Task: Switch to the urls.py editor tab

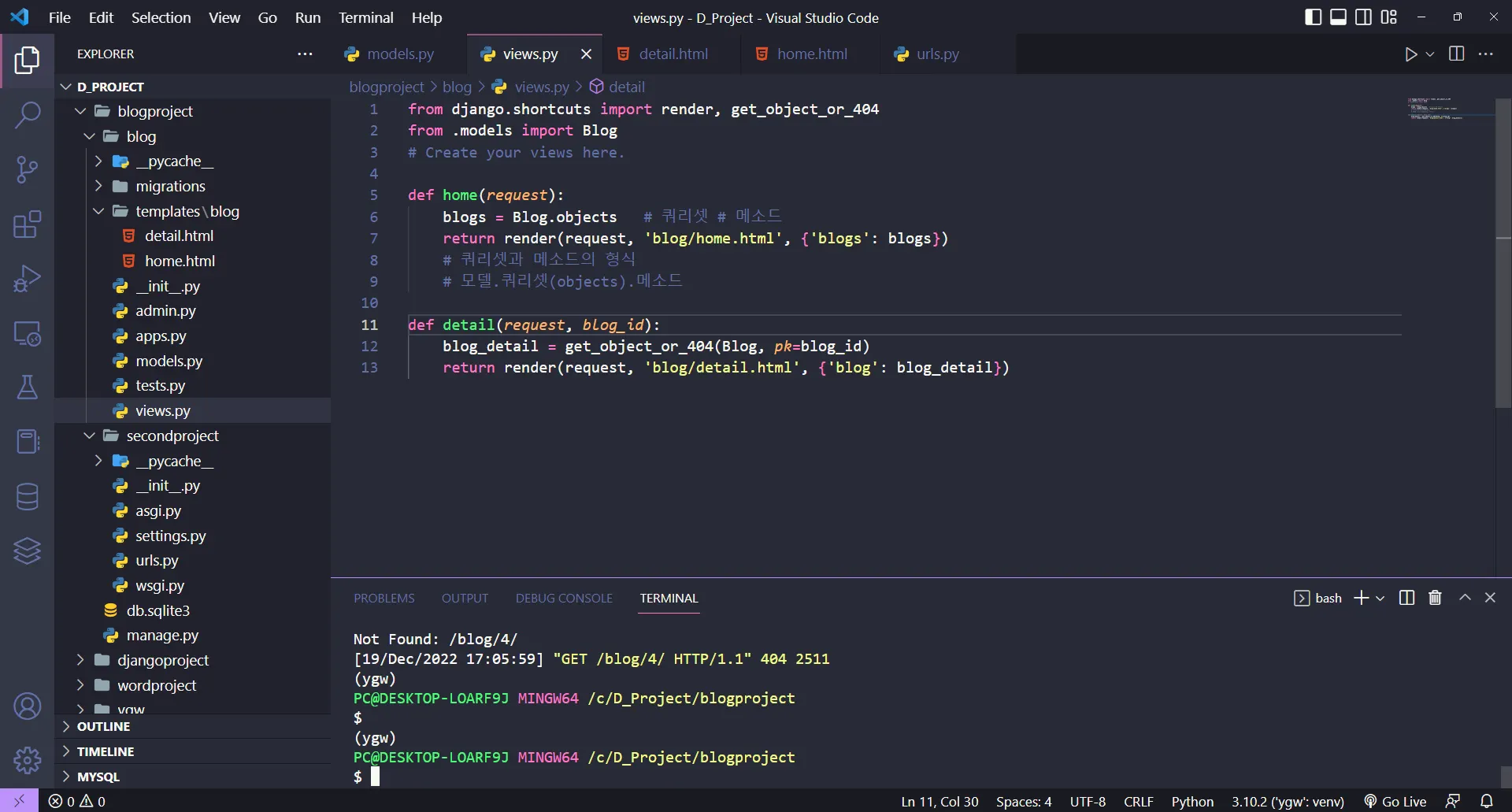Action: point(937,54)
